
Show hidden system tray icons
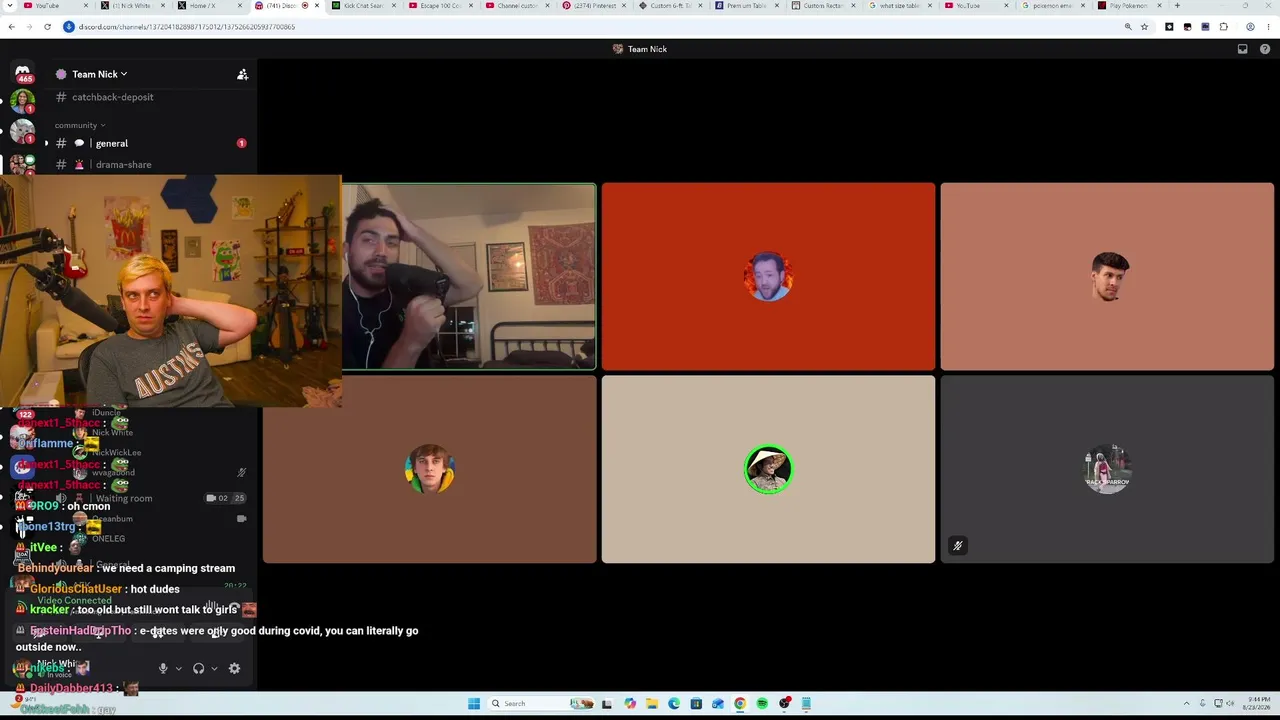[x=1187, y=703]
